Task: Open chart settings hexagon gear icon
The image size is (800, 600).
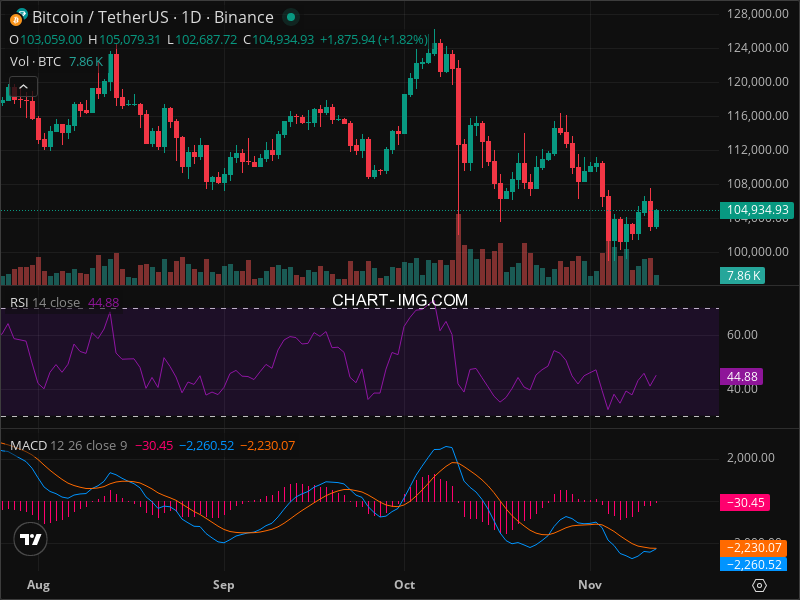Action: tap(759, 585)
